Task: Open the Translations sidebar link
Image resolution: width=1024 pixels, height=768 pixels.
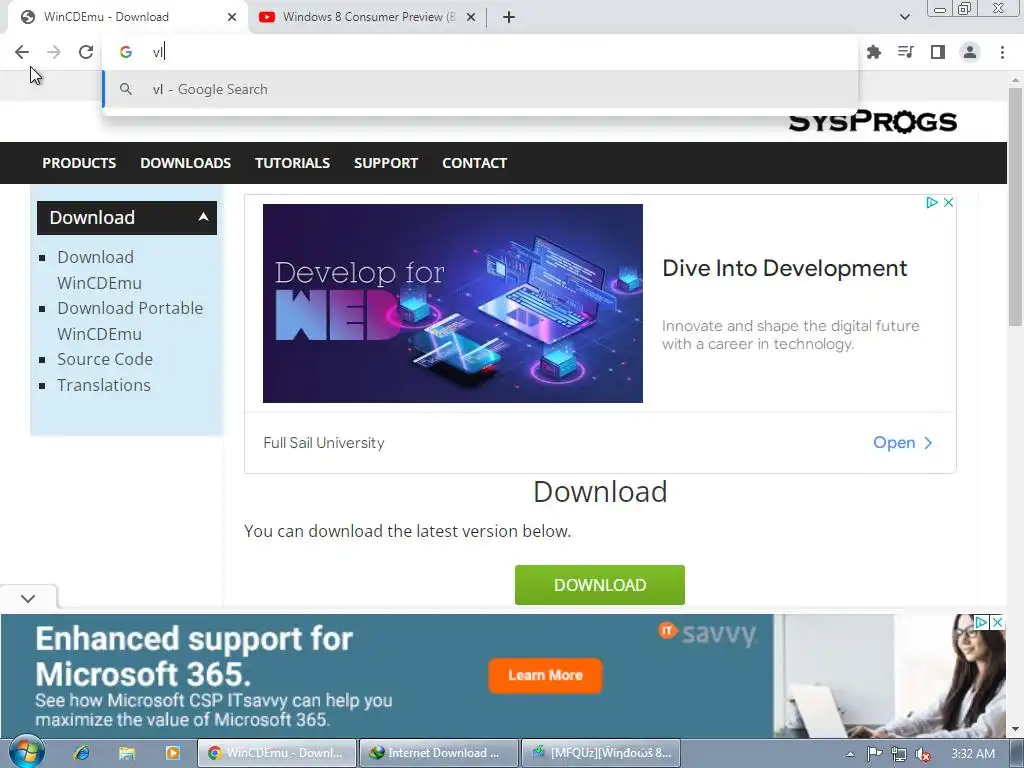Action: [104, 385]
